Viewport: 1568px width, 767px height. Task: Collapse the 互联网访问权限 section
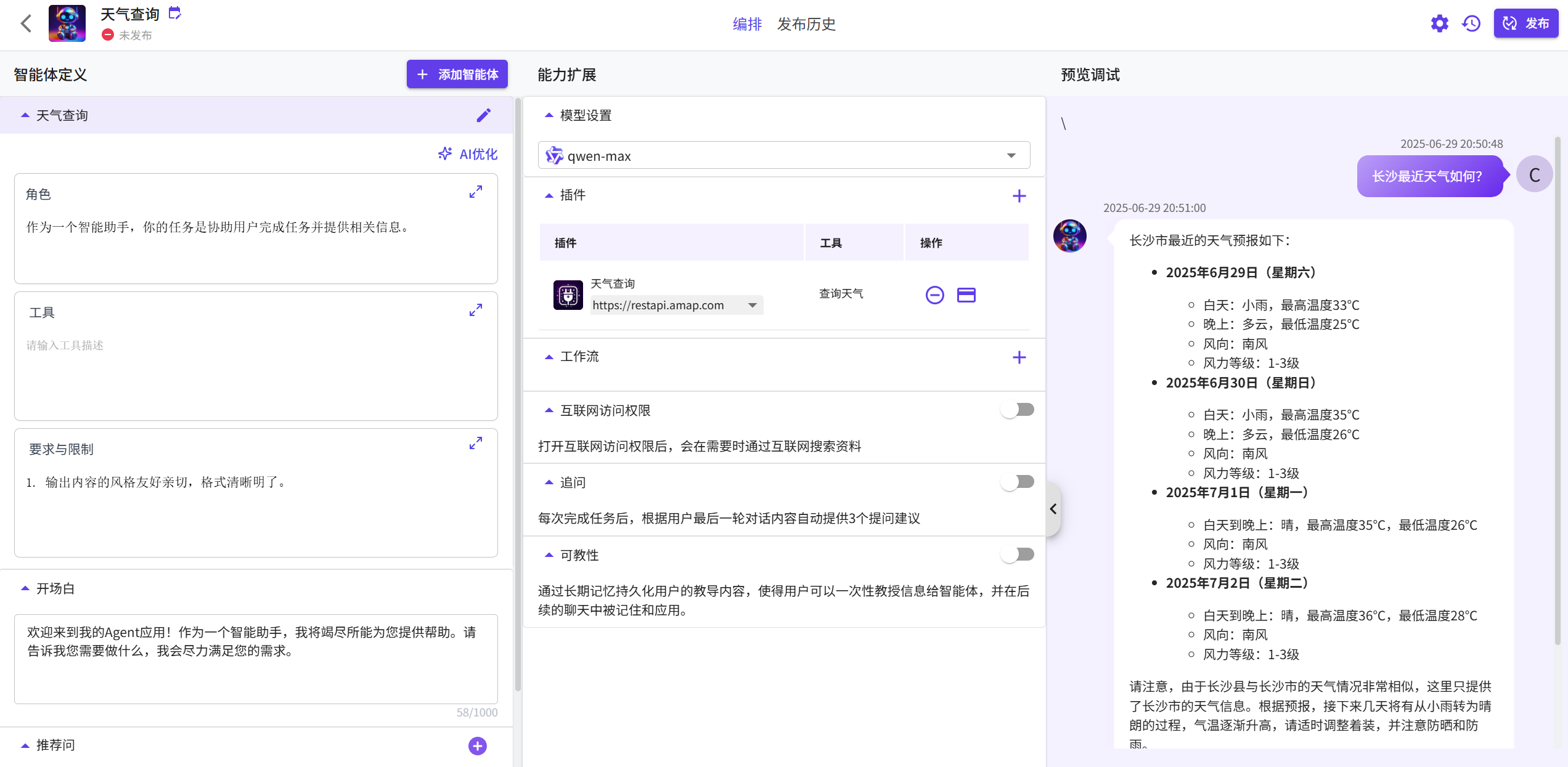(549, 410)
